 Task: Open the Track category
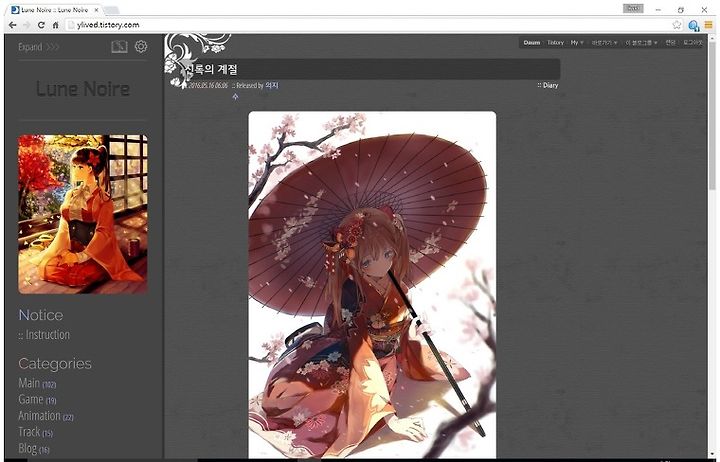[35, 432]
